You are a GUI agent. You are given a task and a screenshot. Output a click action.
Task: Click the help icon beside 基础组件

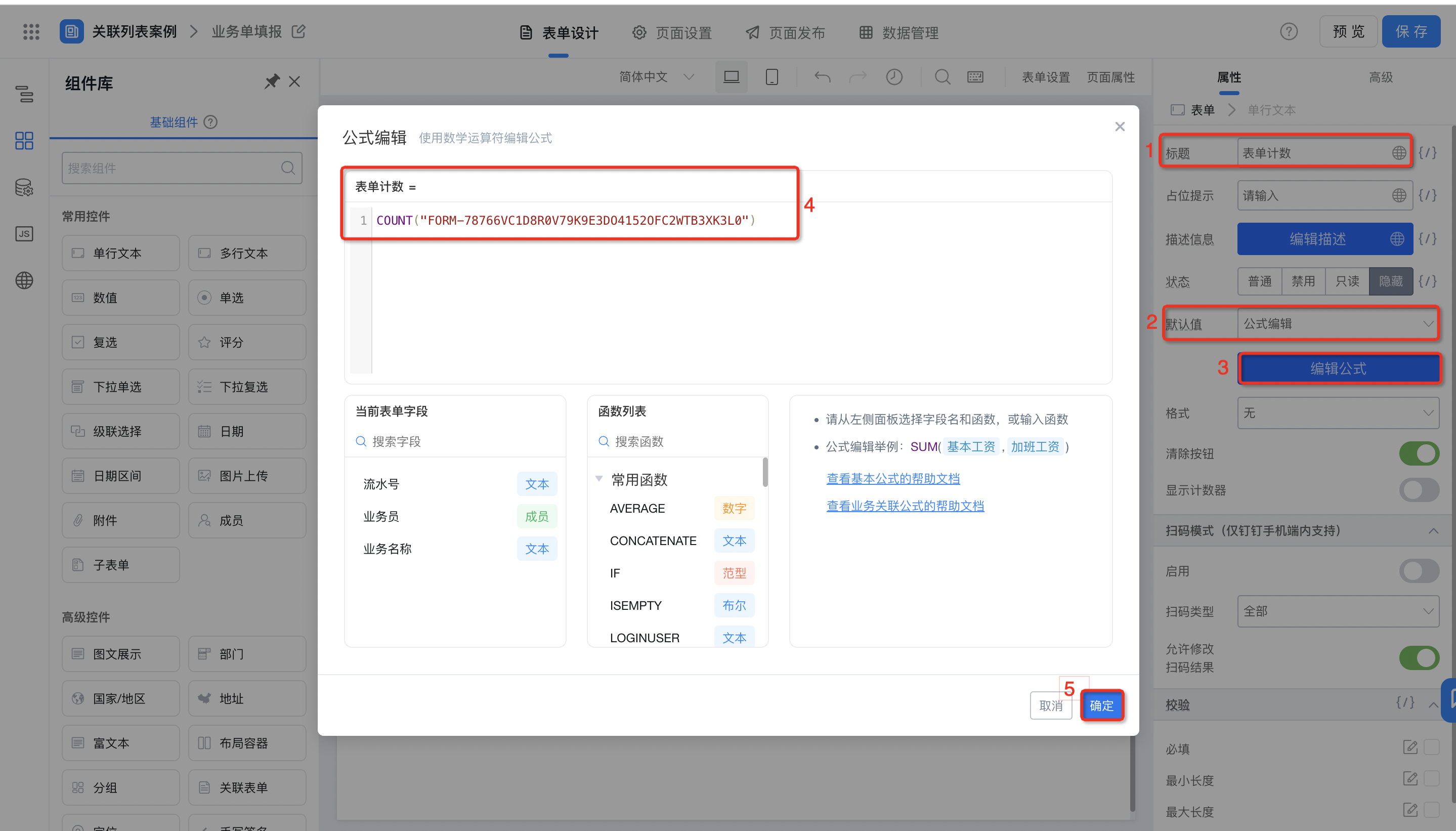click(x=210, y=121)
